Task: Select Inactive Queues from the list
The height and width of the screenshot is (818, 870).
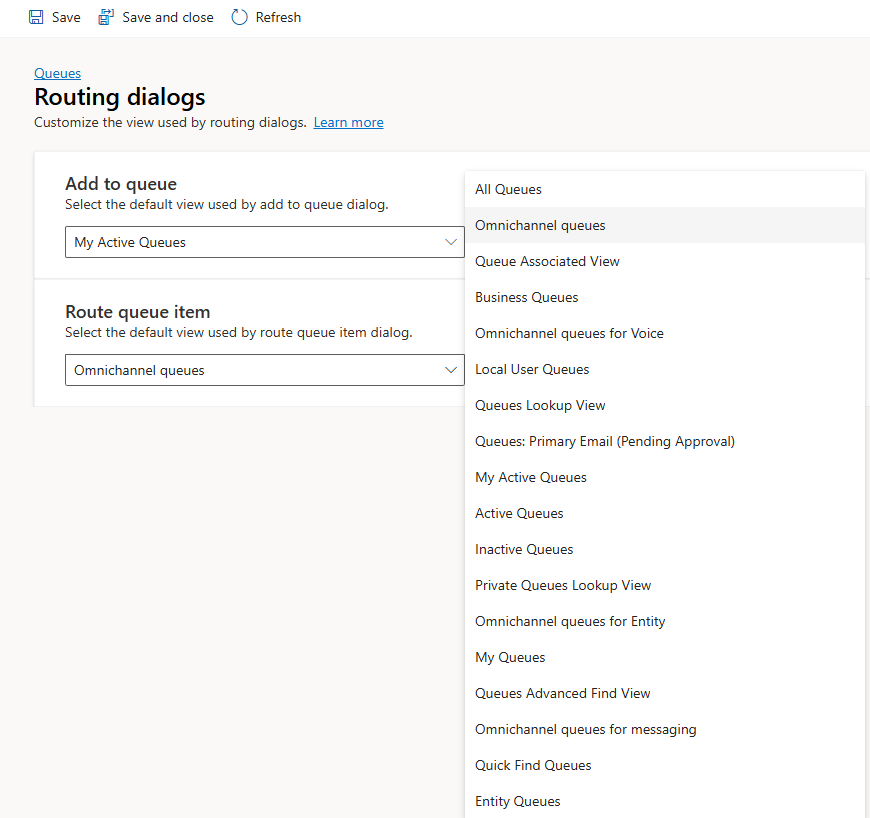Action: click(524, 549)
